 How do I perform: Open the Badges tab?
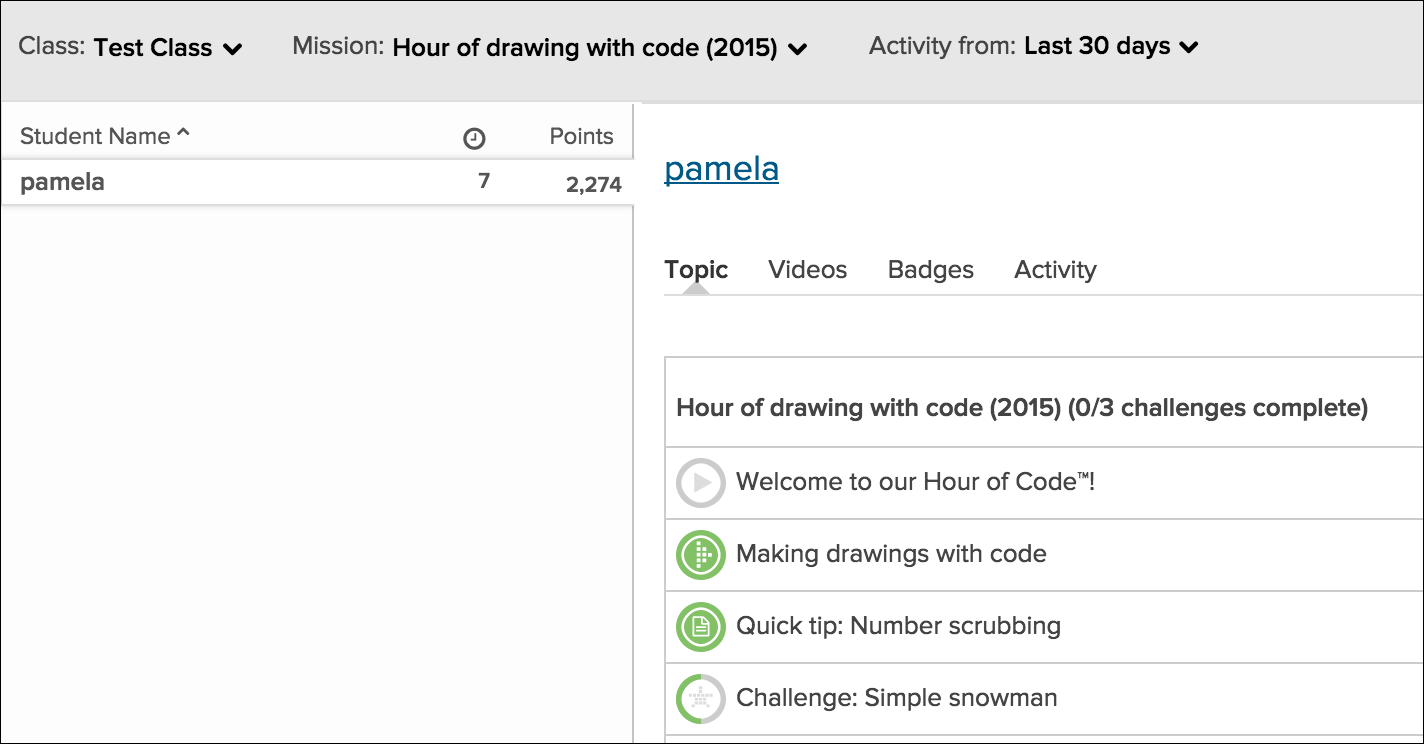click(929, 269)
